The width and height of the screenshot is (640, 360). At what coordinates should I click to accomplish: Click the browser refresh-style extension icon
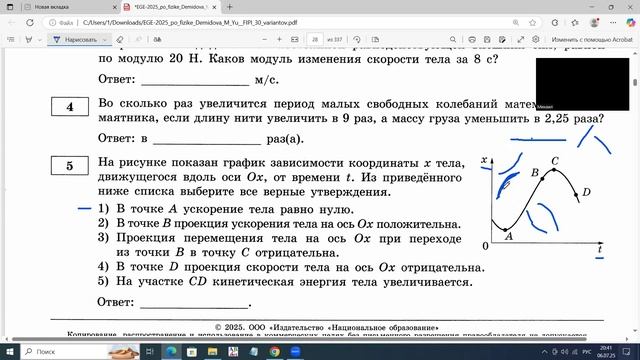[555, 23]
